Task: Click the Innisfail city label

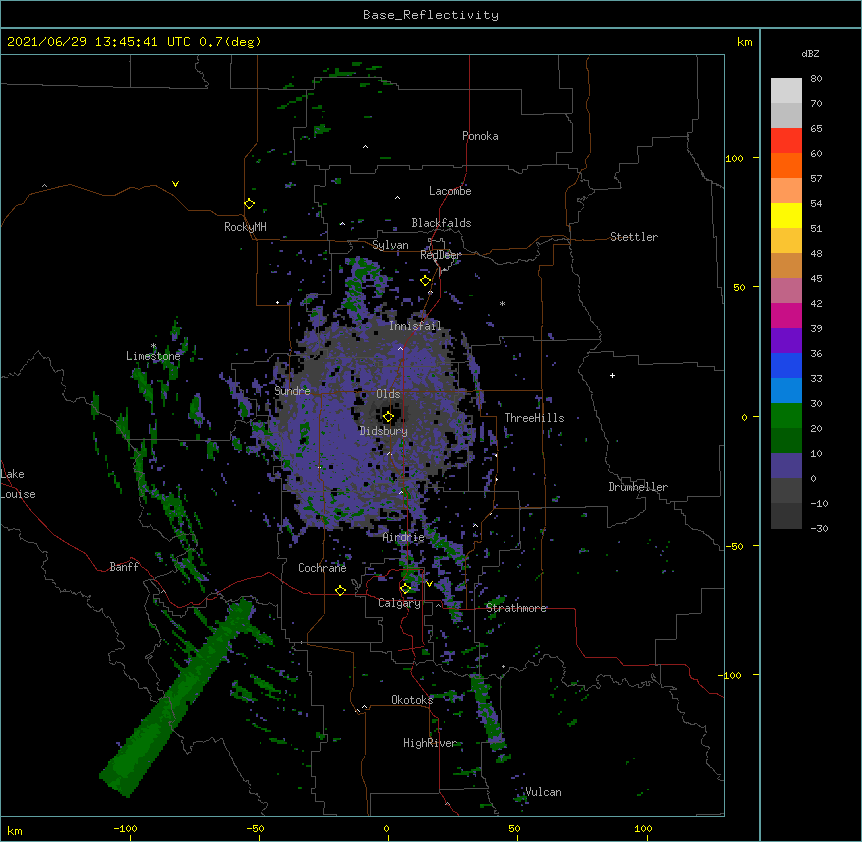Action: (x=415, y=326)
